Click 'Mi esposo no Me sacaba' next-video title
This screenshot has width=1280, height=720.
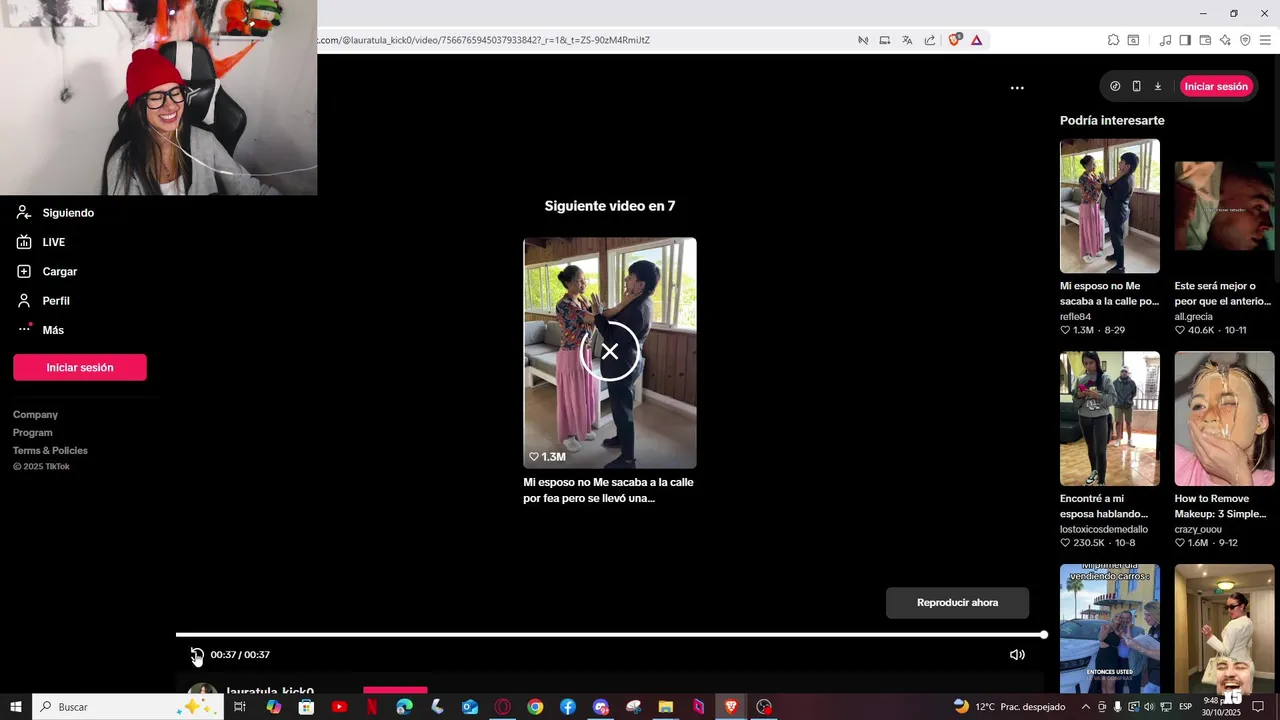click(608, 490)
